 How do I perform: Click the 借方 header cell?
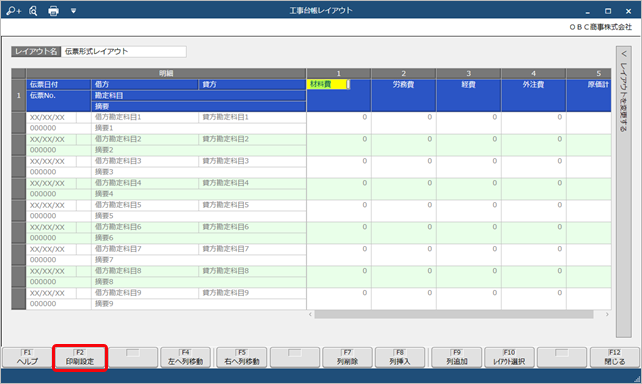tap(145, 84)
